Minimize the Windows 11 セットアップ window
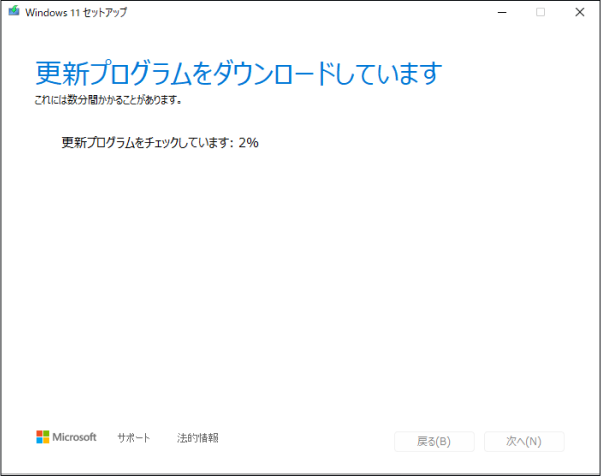The image size is (601, 476). pos(502,12)
